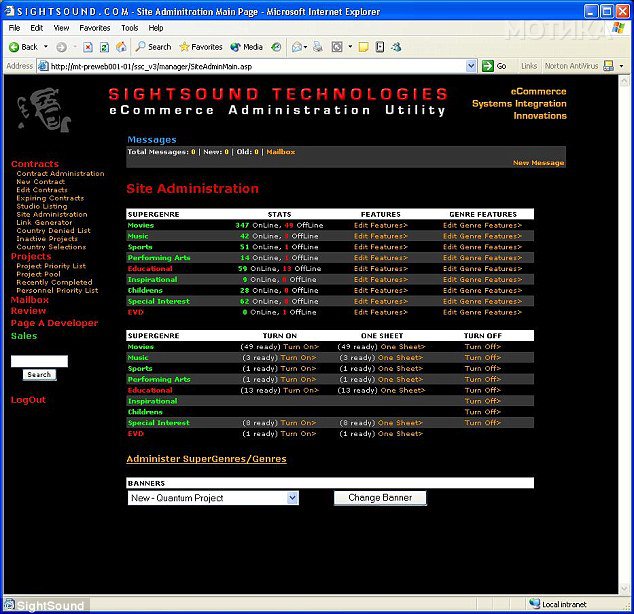Image resolution: width=634 pixels, height=614 pixels.
Task: Click the Edit page toolbar icon
Action: click(337, 47)
